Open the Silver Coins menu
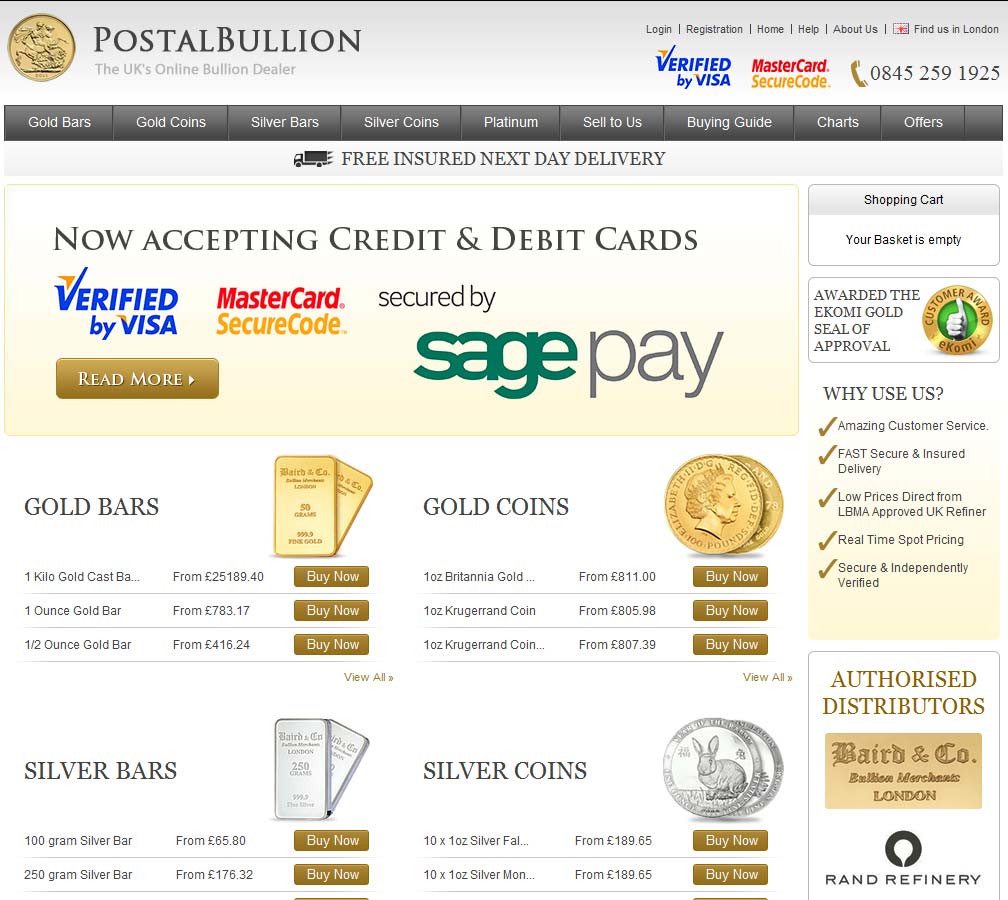 [401, 122]
